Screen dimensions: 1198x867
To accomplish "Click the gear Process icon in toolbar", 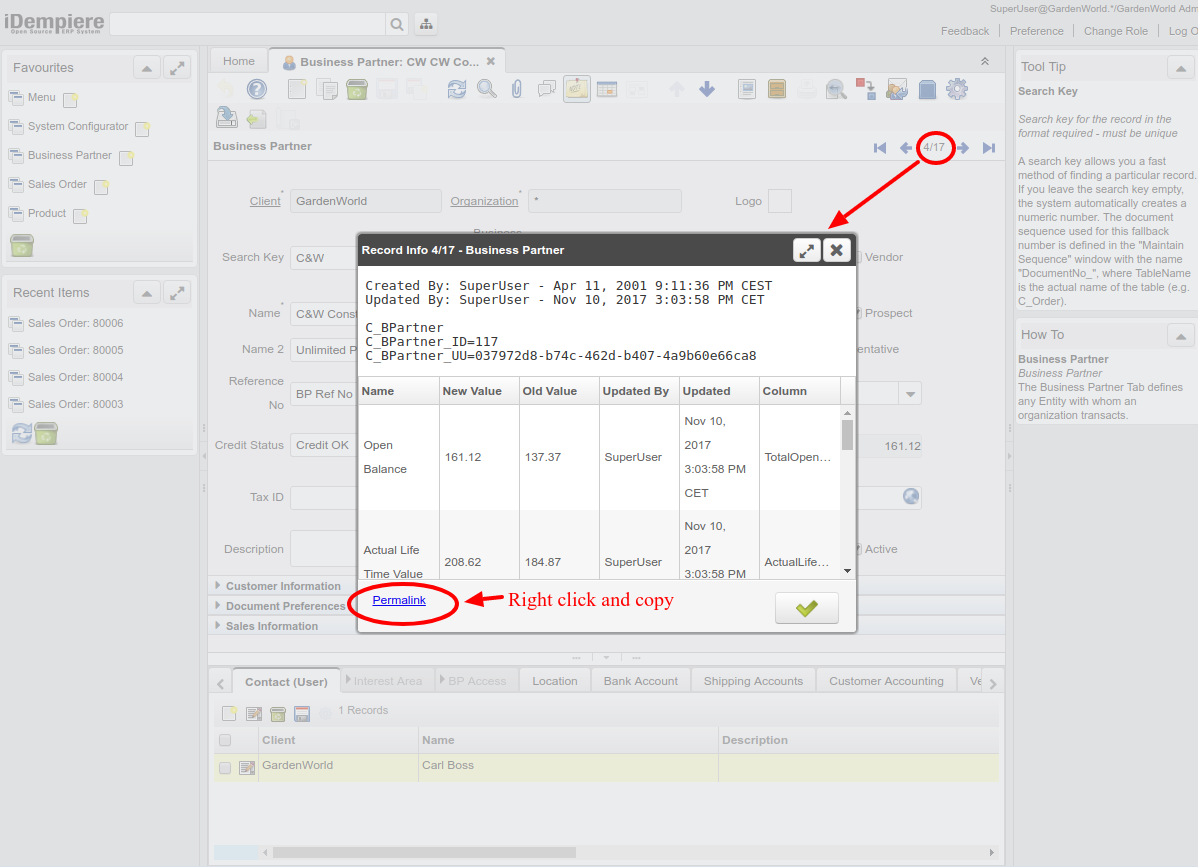I will click(x=957, y=89).
